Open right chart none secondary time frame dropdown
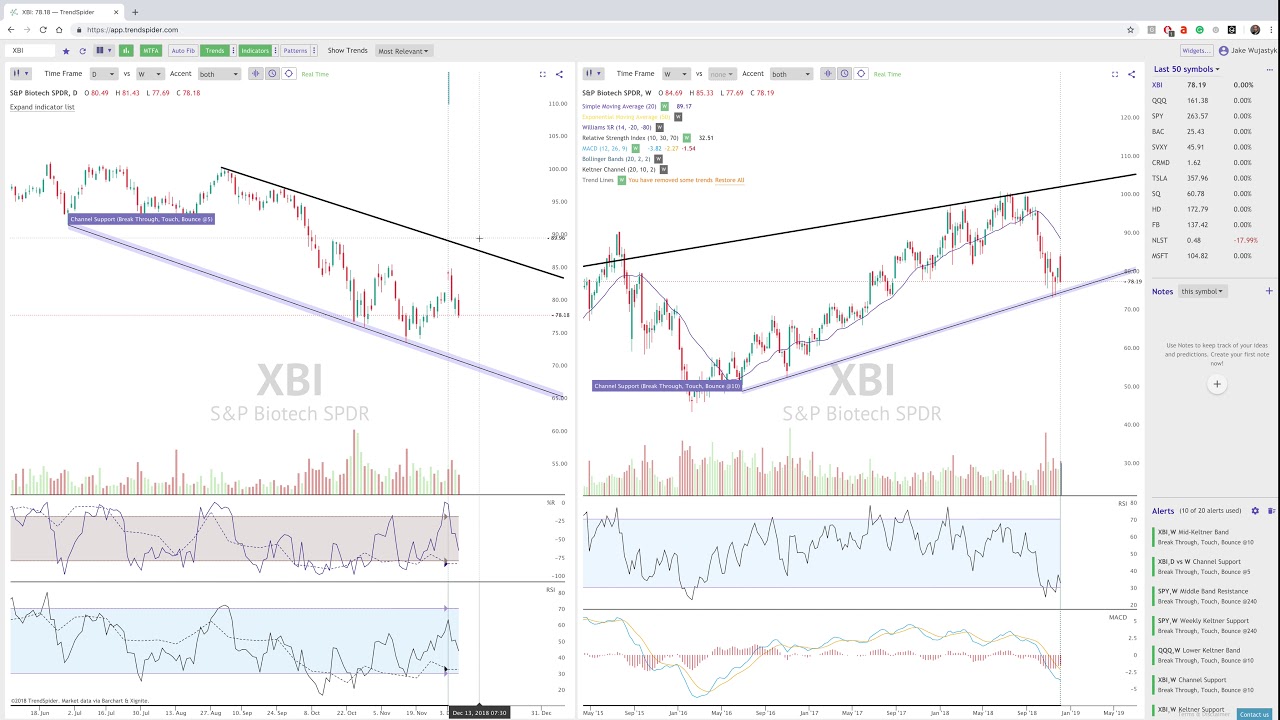The width and height of the screenshot is (1280, 720). (722, 74)
